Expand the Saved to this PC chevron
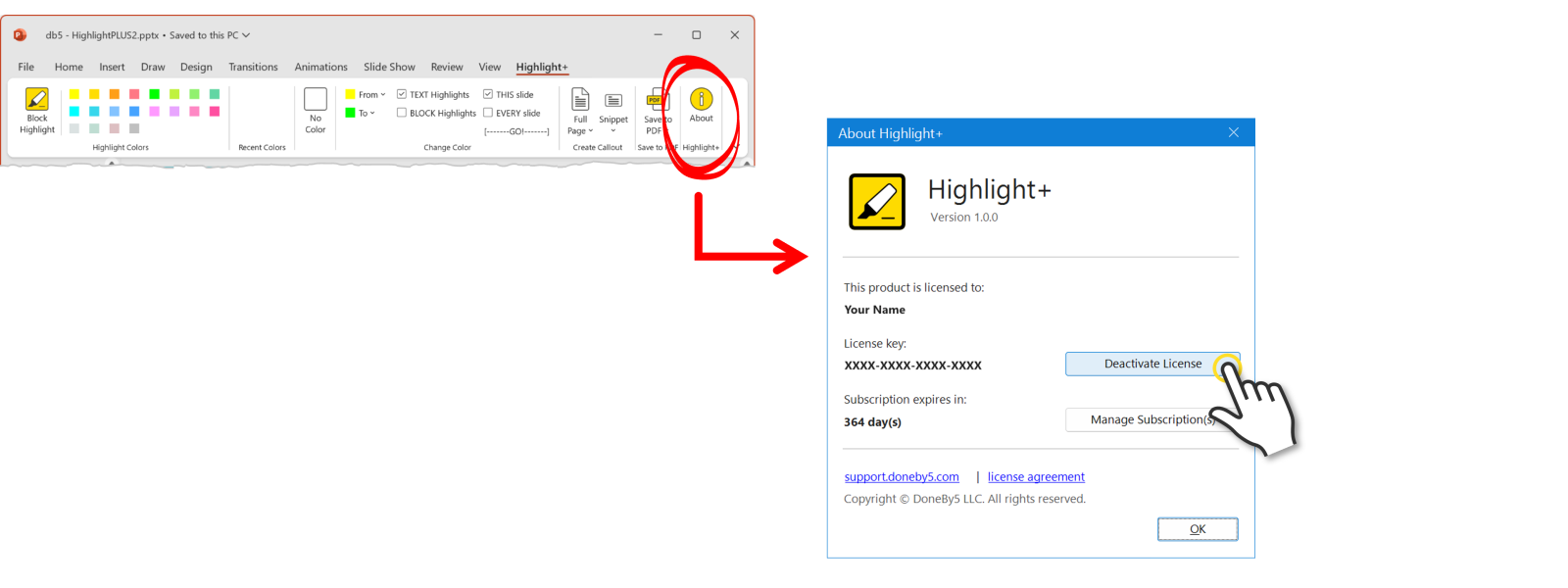This screenshot has width=1568, height=588. 246,35
